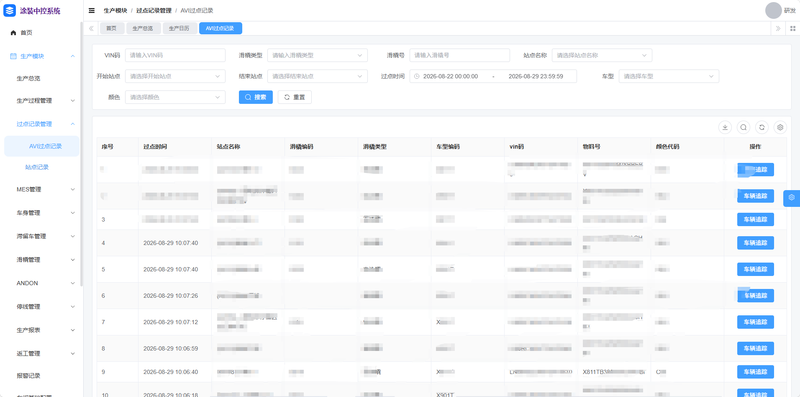The image size is (800, 397).
Task: Click the 首页 home icon in sidebar
Action: point(13,33)
